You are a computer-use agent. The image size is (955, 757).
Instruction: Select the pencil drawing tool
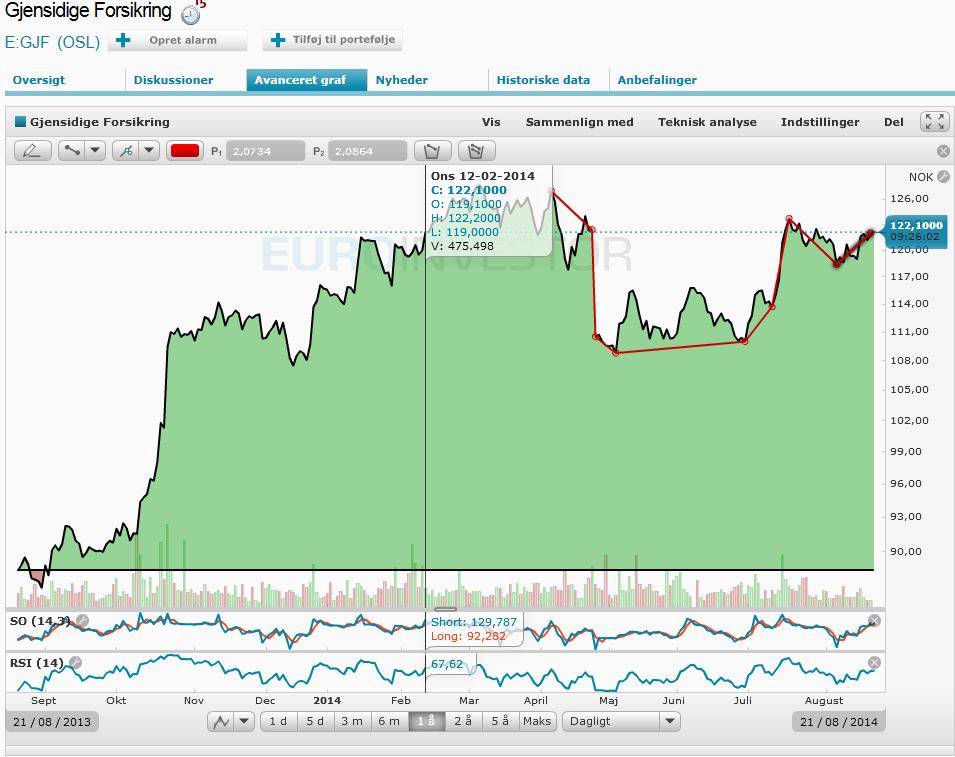pos(32,150)
